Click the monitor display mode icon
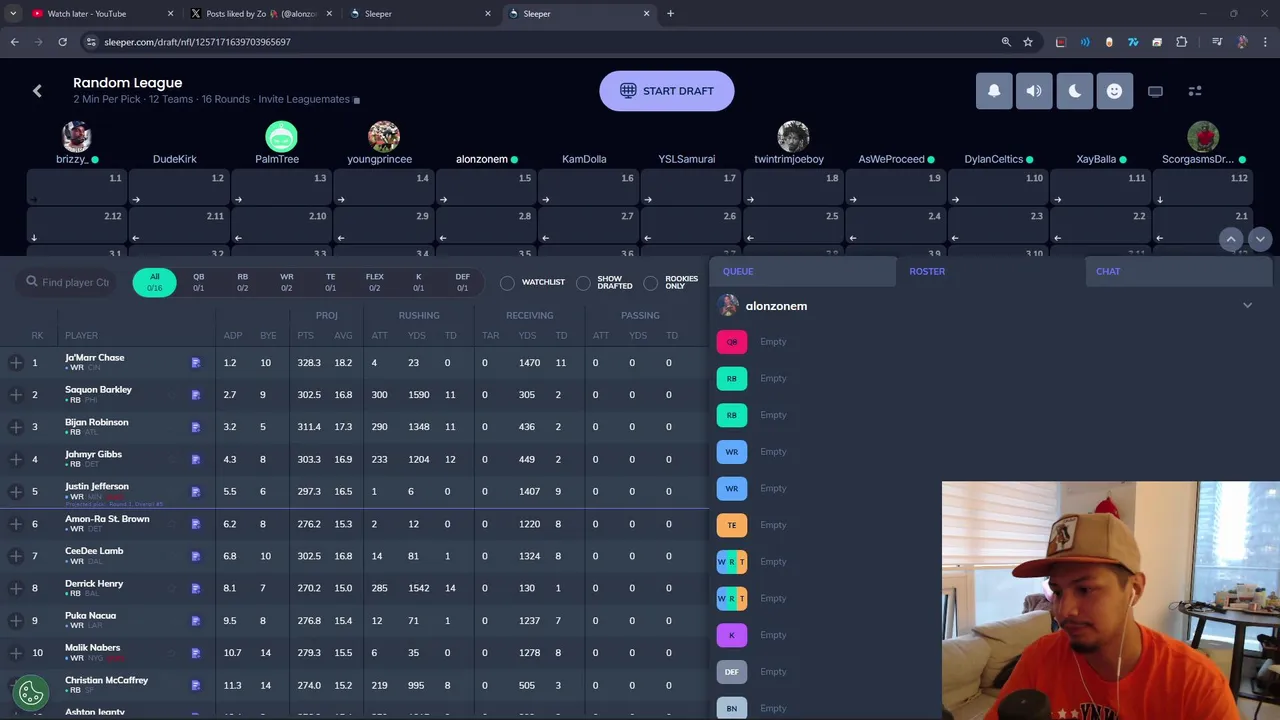Viewport: 1280px width, 720px height. [x=1155, y=91]
